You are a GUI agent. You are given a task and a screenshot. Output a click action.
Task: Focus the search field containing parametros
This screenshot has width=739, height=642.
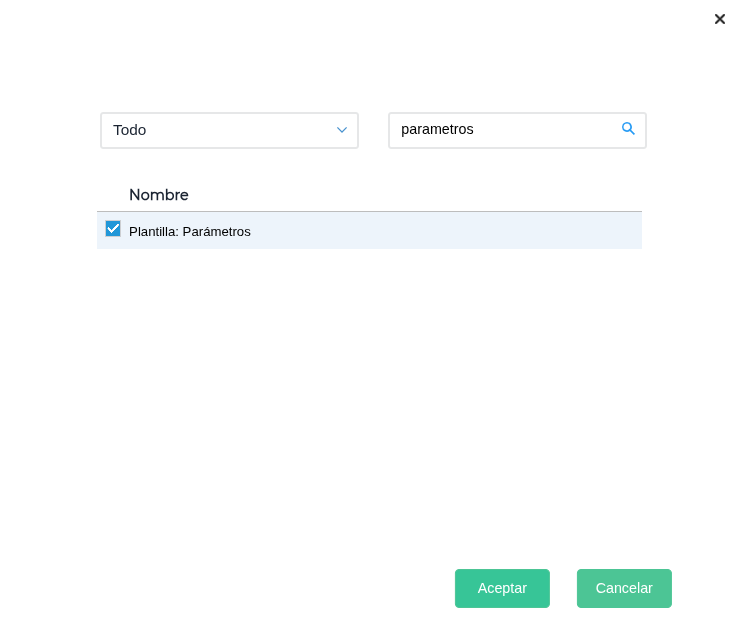click(x=505, y=130)
